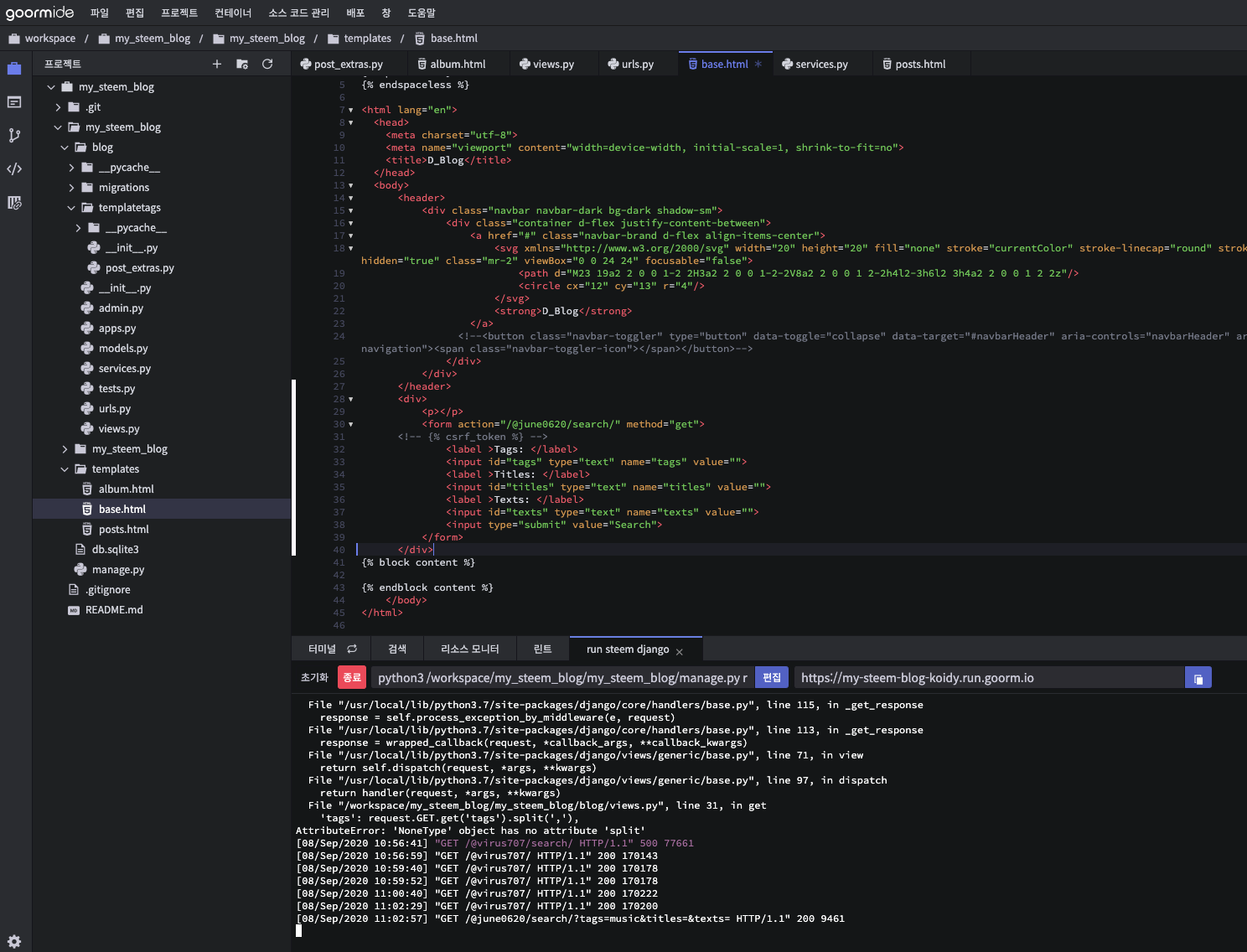
Task: Close the run steem django tab
Action: [x=679, y=651]
